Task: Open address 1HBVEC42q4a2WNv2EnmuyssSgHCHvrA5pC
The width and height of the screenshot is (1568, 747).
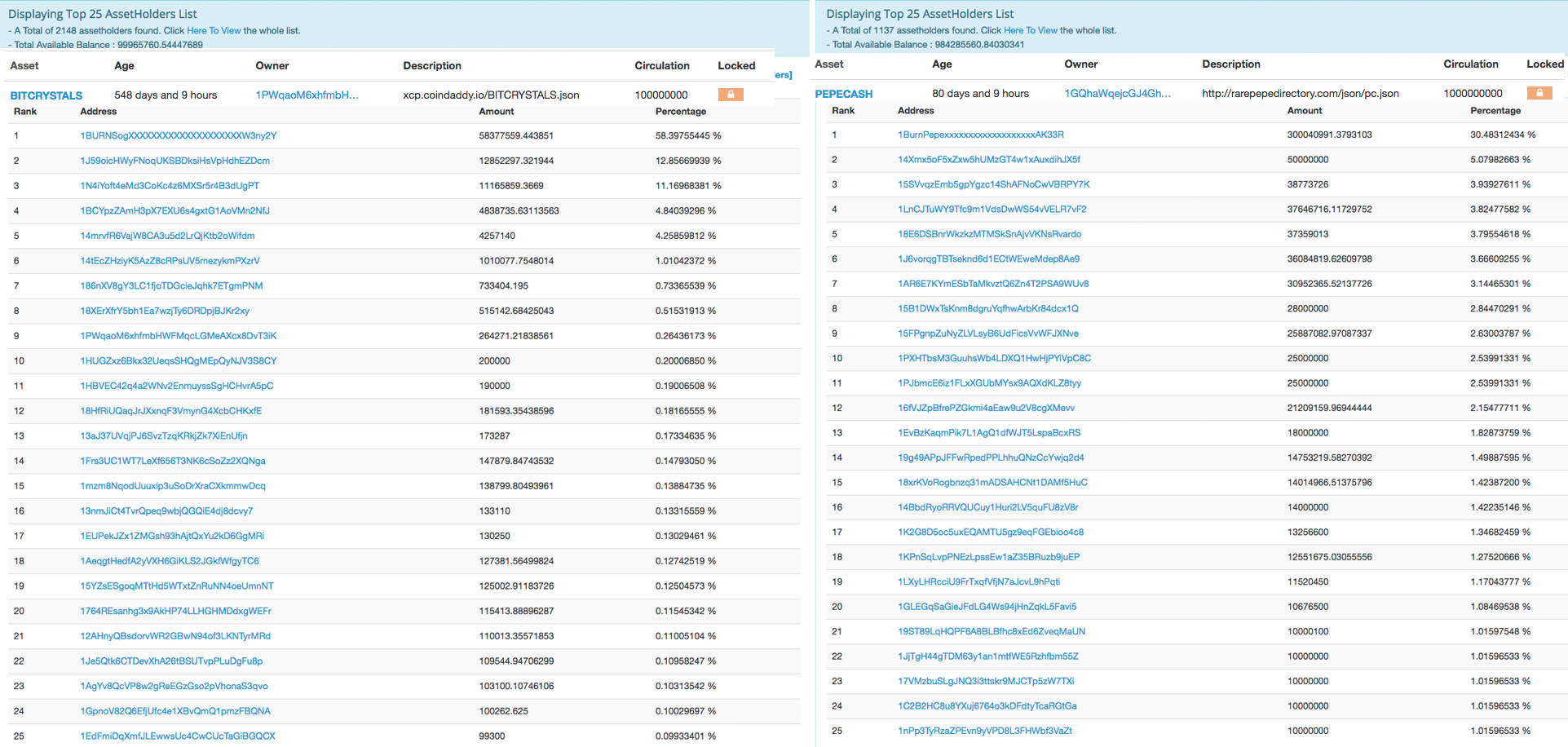Action: [x=177, y=386]
